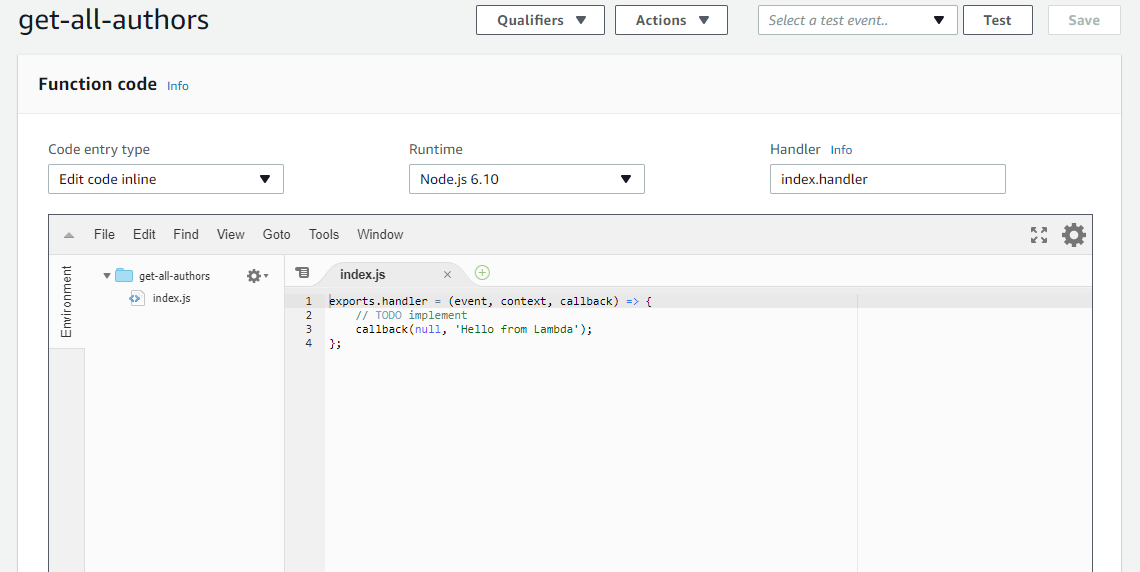1140x572 pixels.
Task: Click line number 3 in gutter
Action: (x=308, y=329)
